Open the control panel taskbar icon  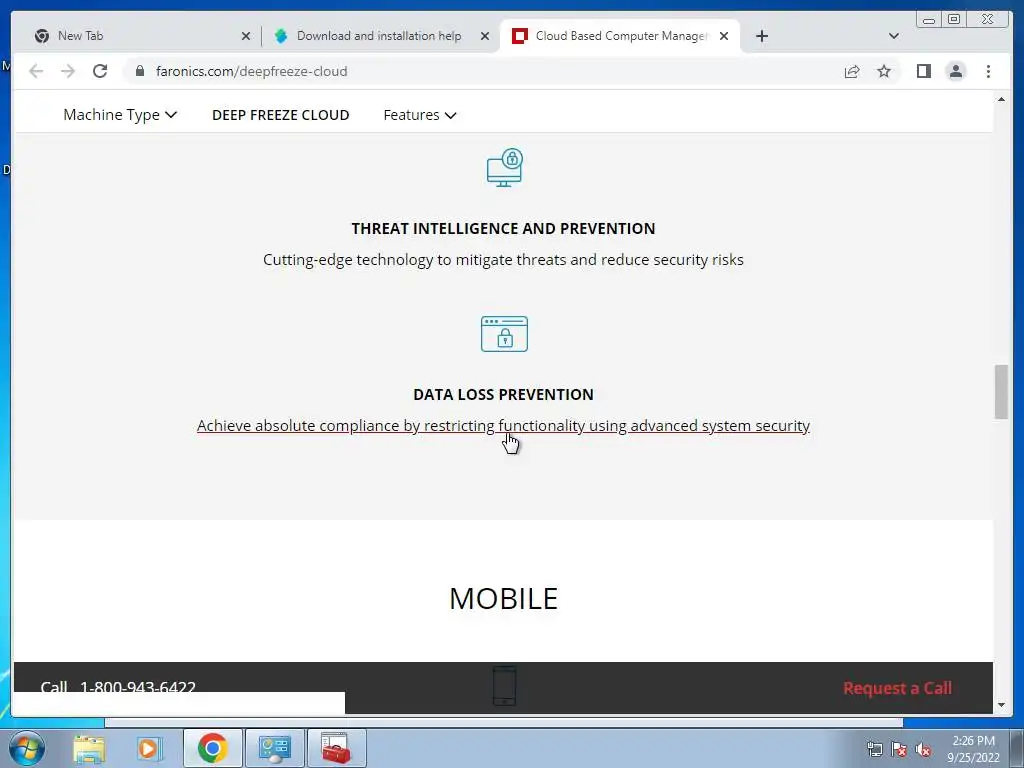click(x=274, y=748)
